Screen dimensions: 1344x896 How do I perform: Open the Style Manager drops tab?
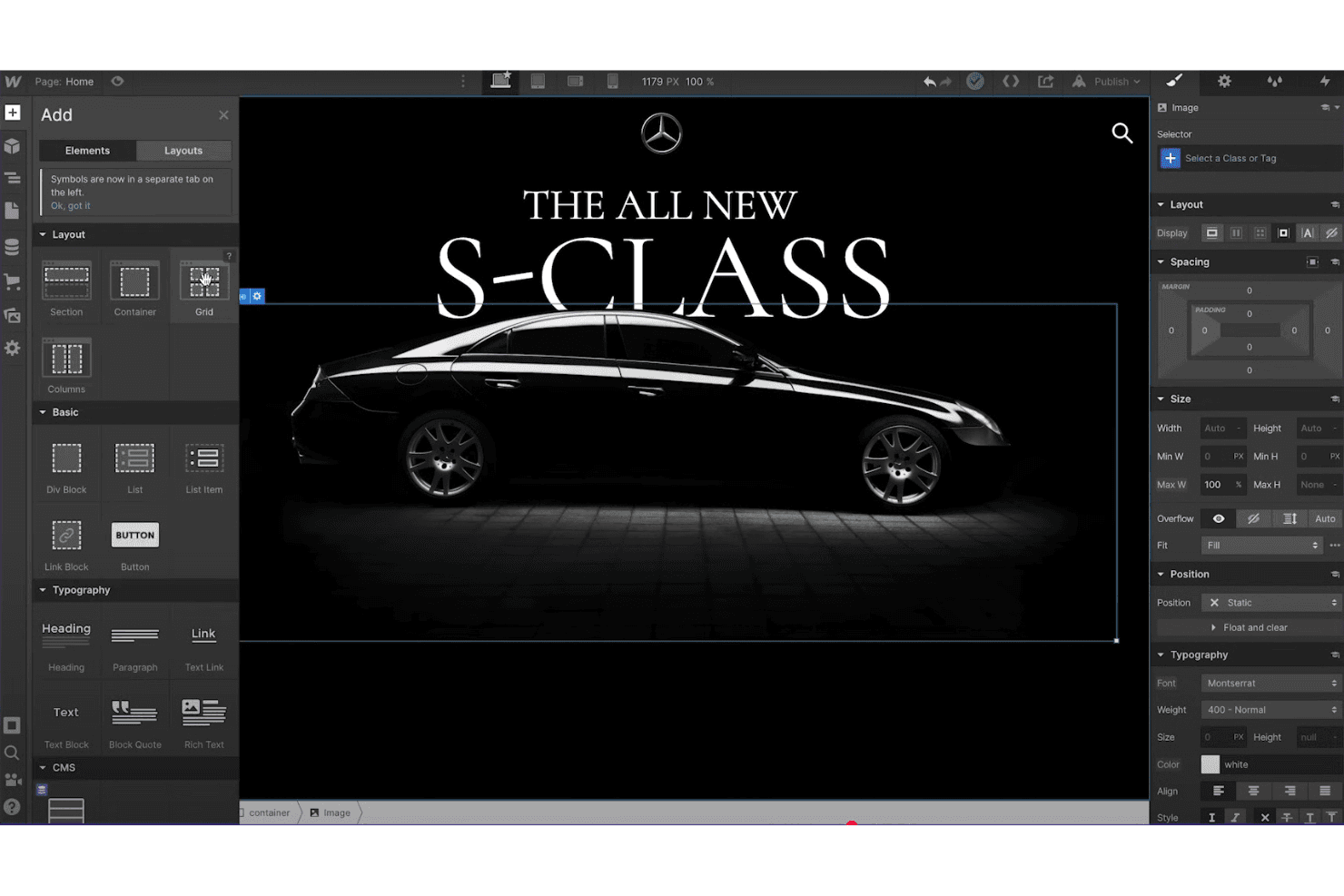(1275, 82)
